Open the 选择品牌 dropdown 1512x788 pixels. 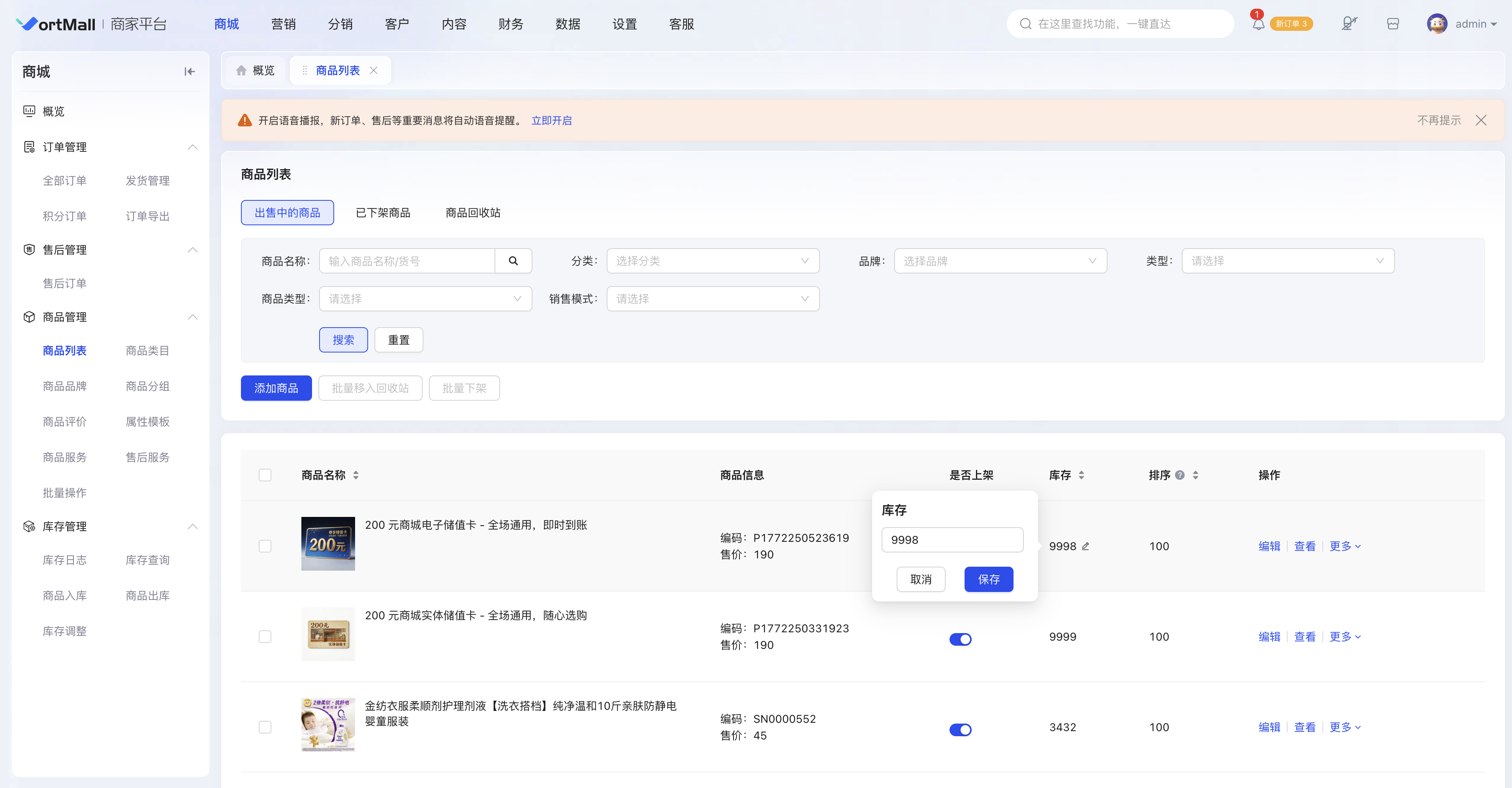tap(1000, 261)
